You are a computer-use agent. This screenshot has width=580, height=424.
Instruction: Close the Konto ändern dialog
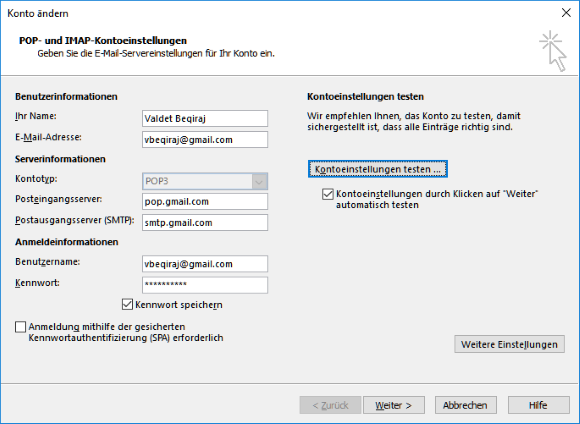pyautogui.click(x=566, y=13)
